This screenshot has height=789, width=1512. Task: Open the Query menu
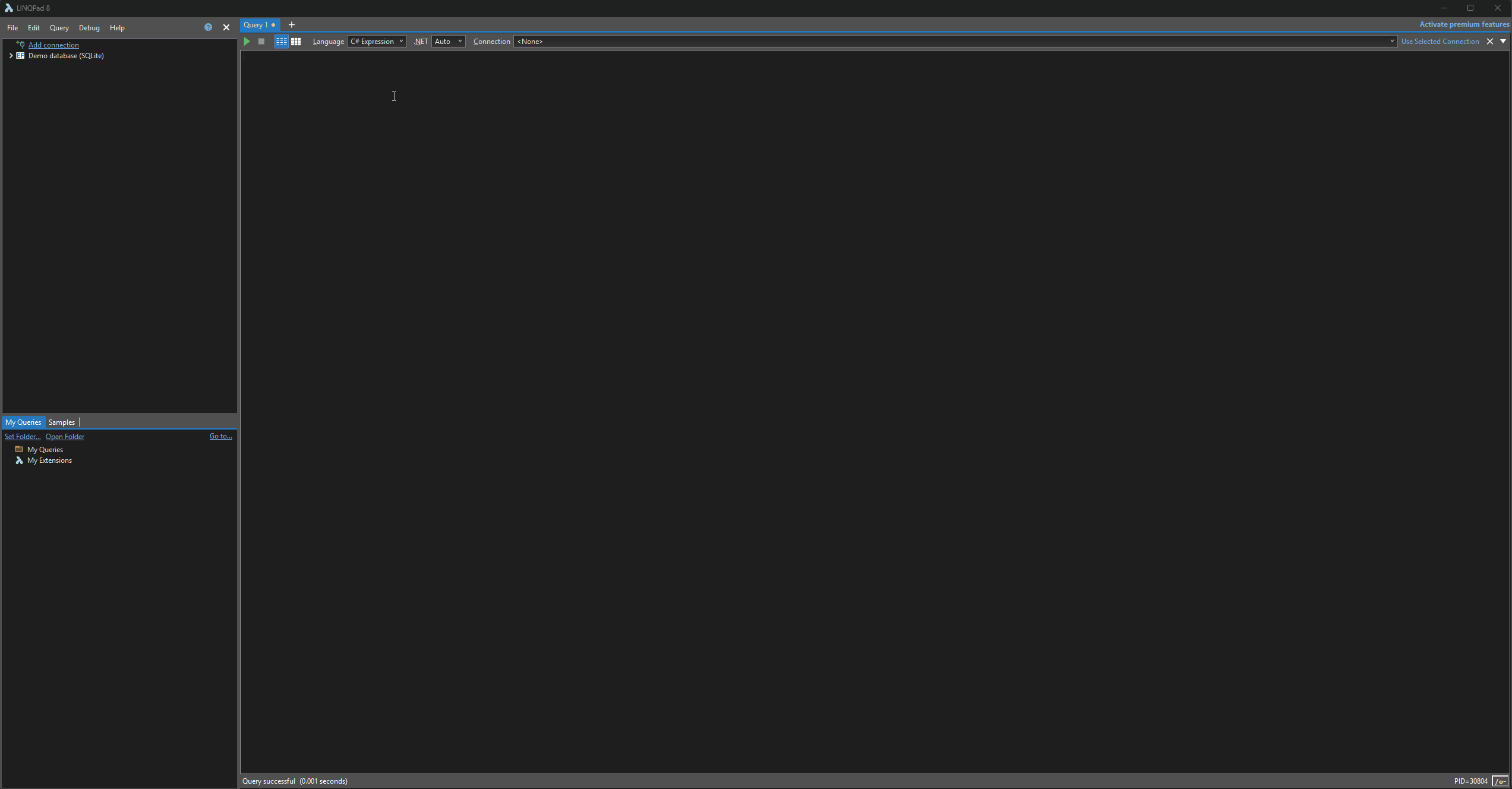click(59, 28)
